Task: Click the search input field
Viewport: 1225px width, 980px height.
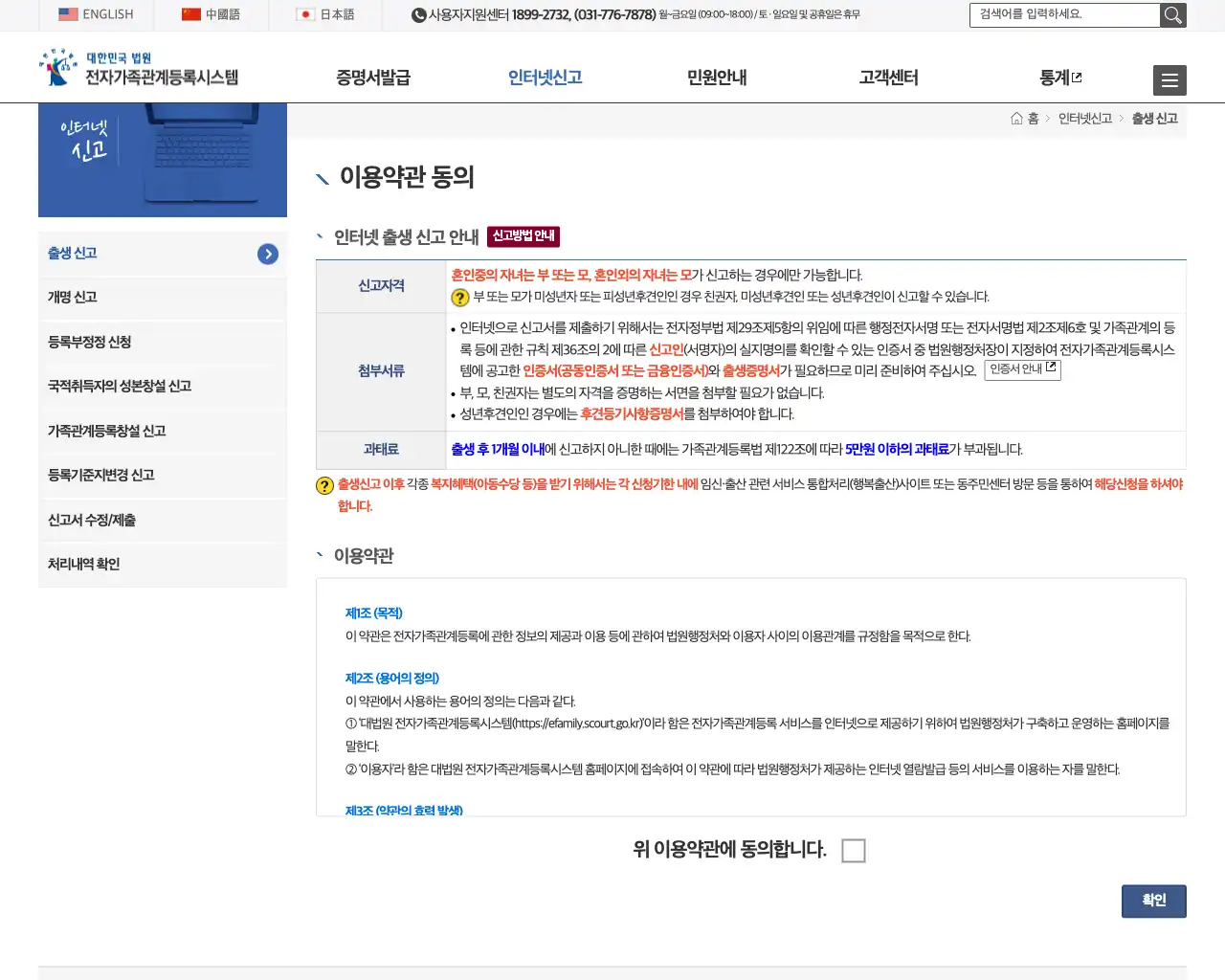Action: [1062, 15]
